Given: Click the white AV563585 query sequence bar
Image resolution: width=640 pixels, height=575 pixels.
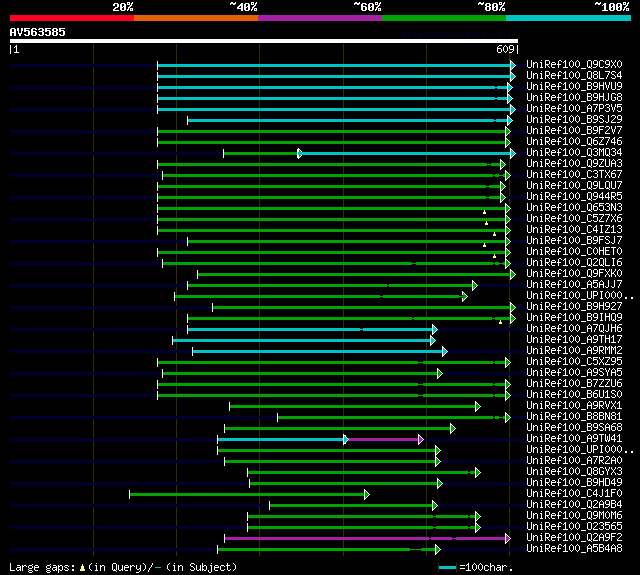Looking at the screenshot, I should [x=264, y=41].
